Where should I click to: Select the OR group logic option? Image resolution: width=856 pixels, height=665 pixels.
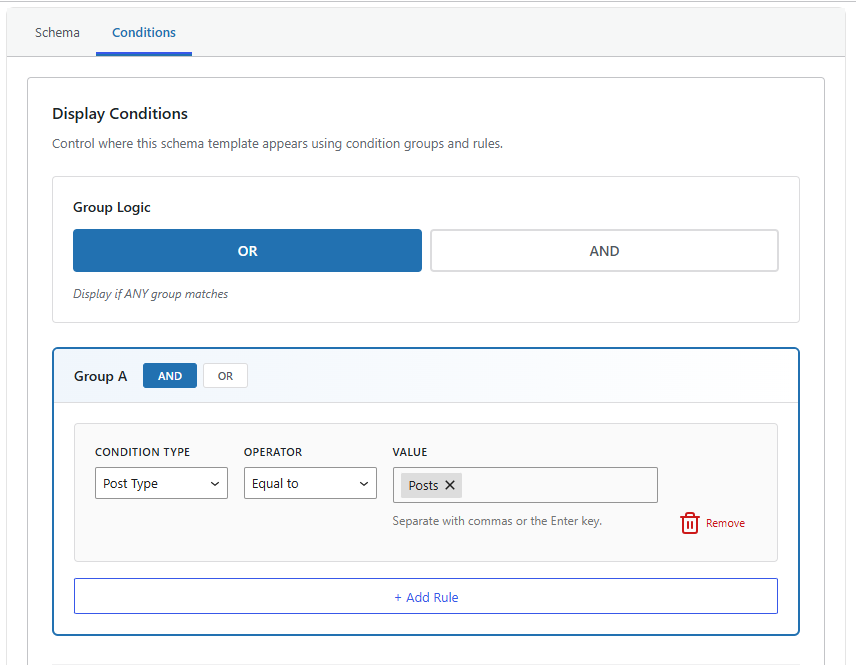(x=247, y=250)
